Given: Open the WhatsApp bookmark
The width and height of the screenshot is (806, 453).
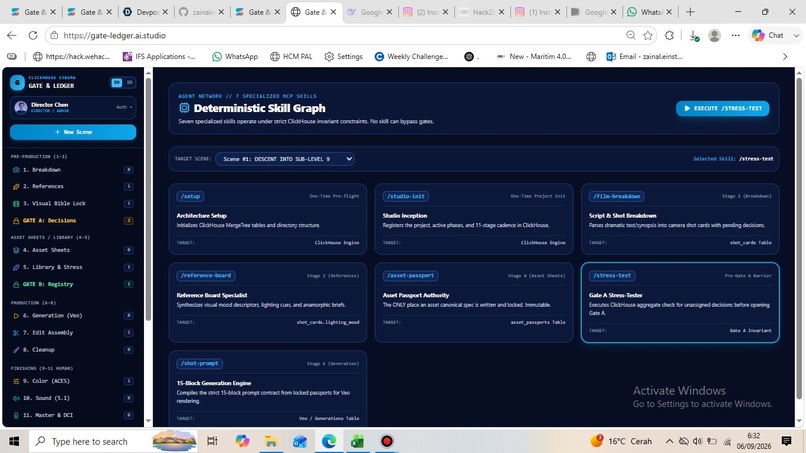Looking at the screenshot, I should click(x=235, y=57).
